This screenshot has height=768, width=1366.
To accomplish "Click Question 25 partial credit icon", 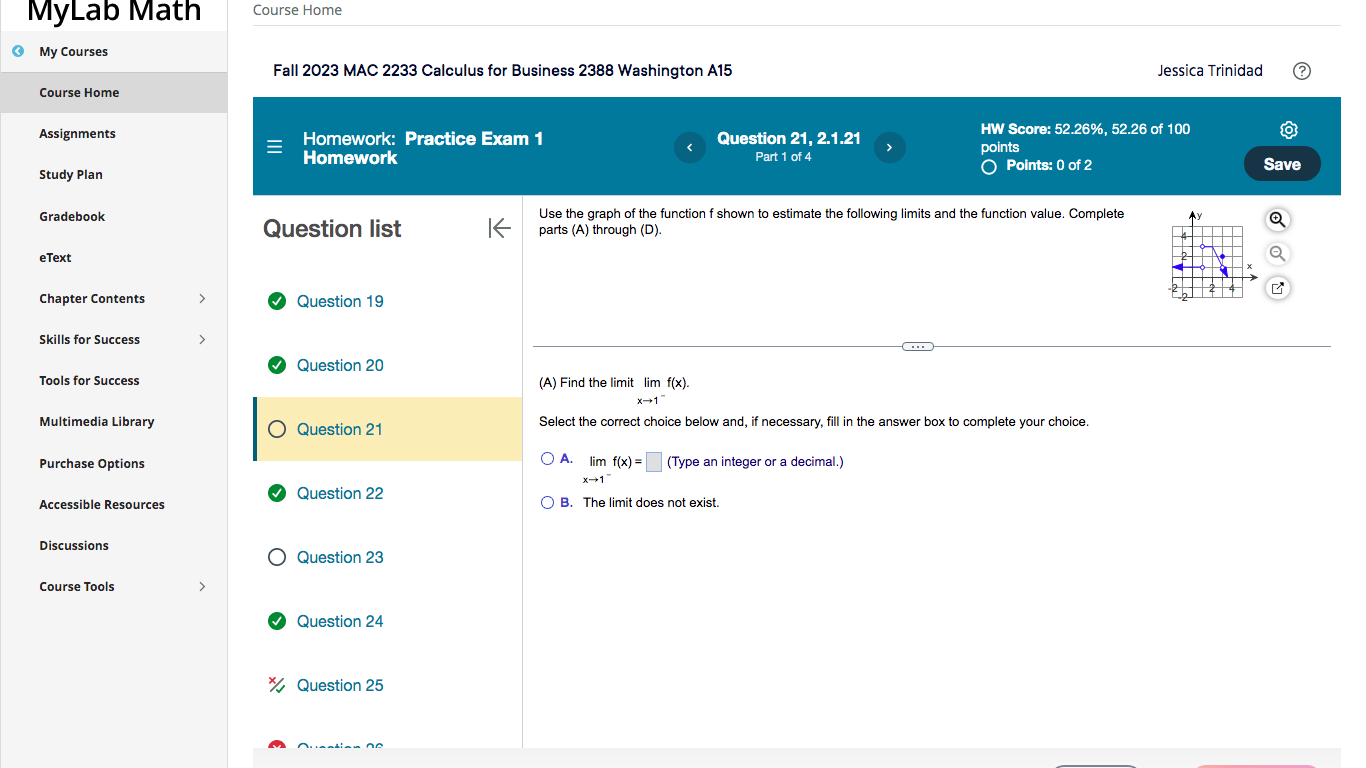I will tap(277, 685).
